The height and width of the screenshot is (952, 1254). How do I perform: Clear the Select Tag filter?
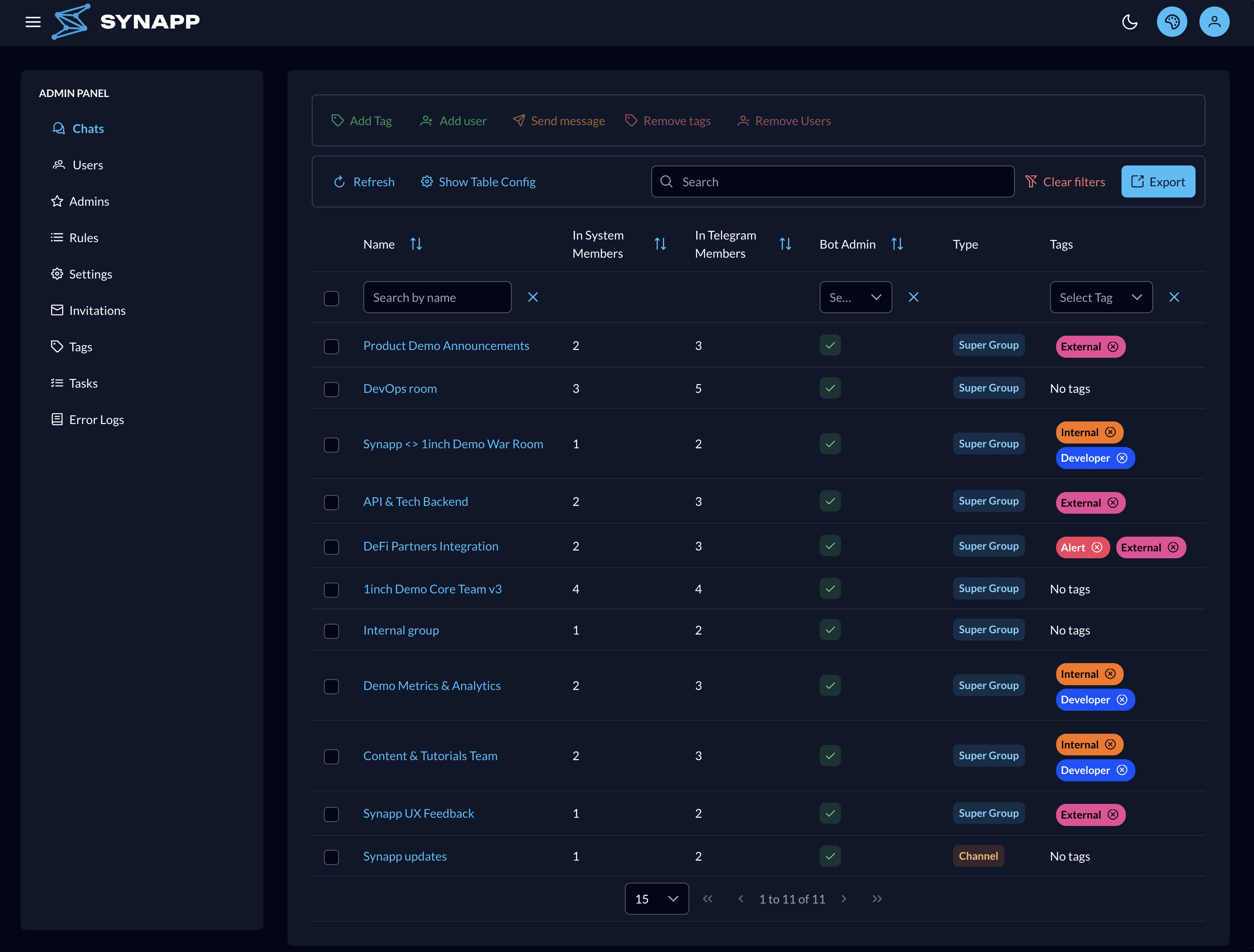point(1174,297)
